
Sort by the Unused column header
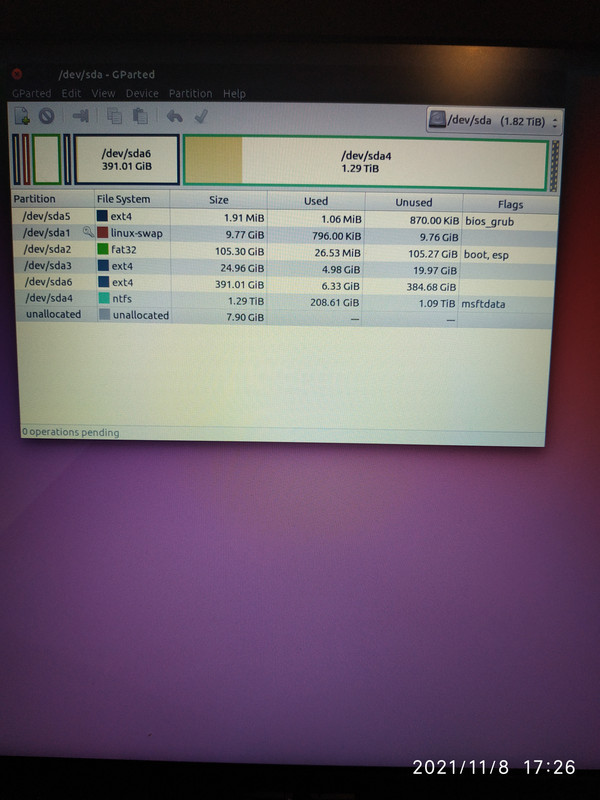(413, 203)
